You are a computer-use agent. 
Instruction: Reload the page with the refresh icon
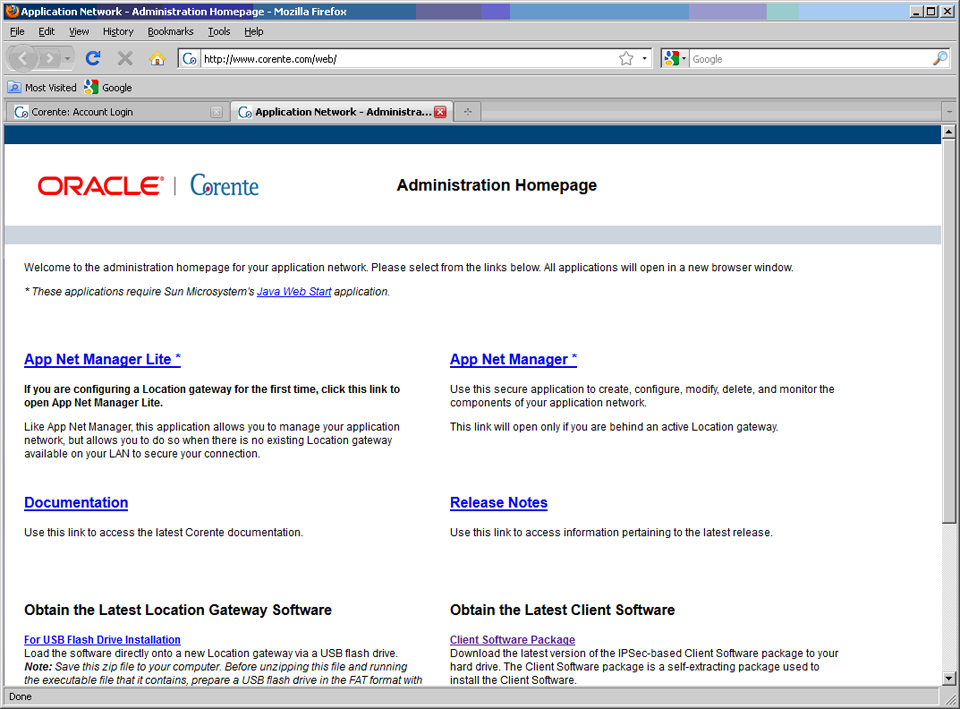coord(93,58)
